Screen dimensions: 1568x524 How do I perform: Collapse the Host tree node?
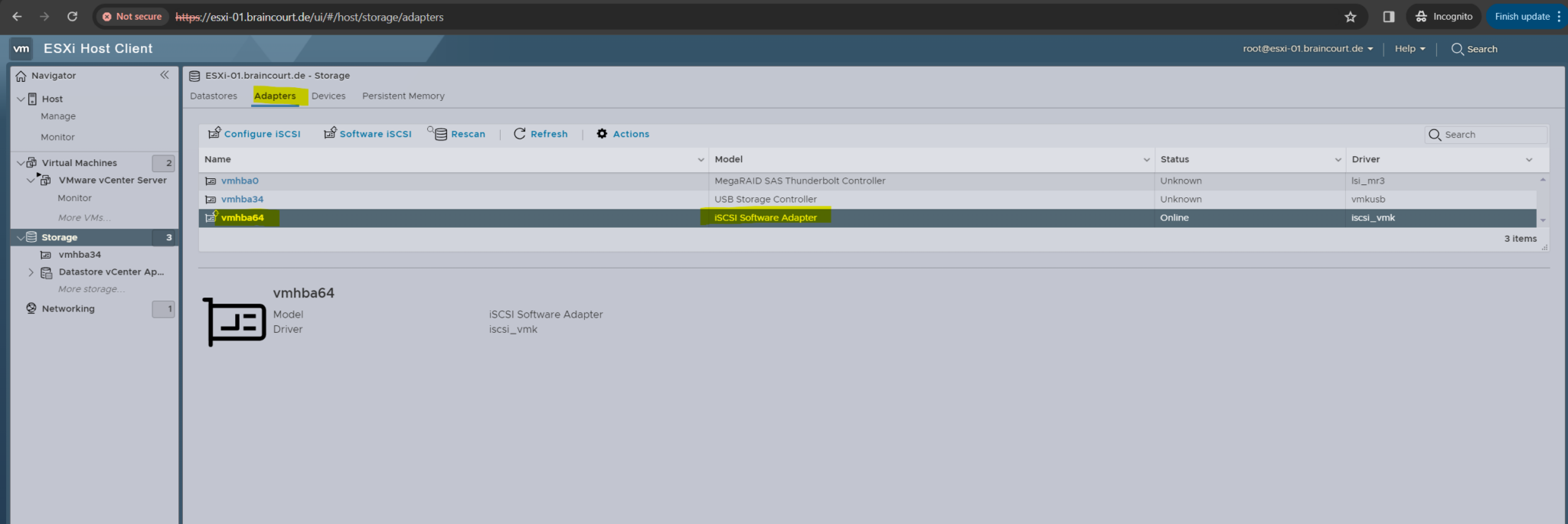[21, 99]
